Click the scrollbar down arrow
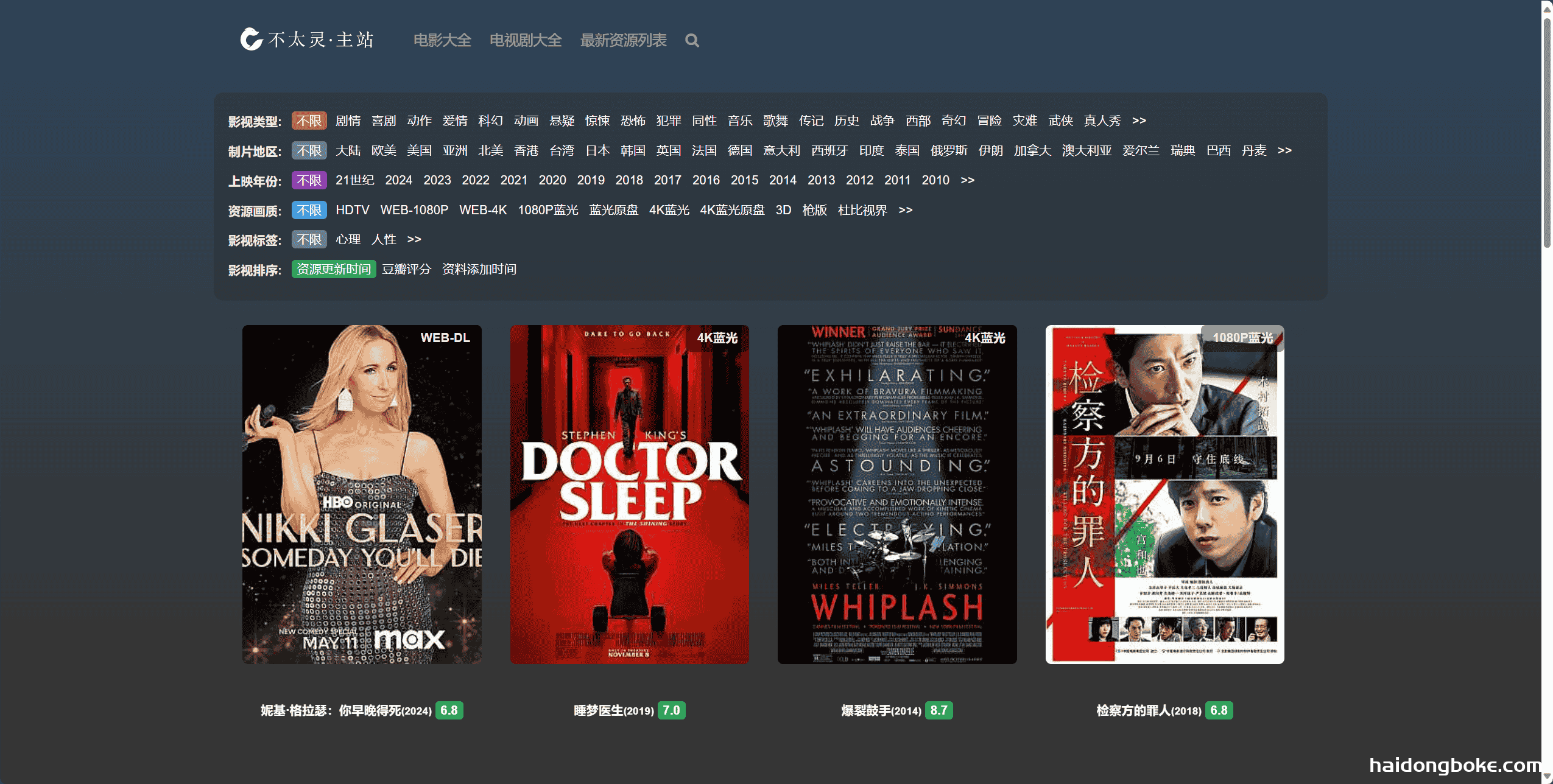 click(1547, 777)
